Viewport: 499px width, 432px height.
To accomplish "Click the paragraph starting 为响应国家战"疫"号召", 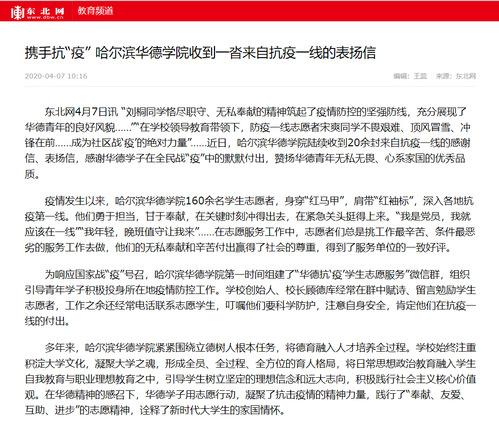I will click(250, 298).
